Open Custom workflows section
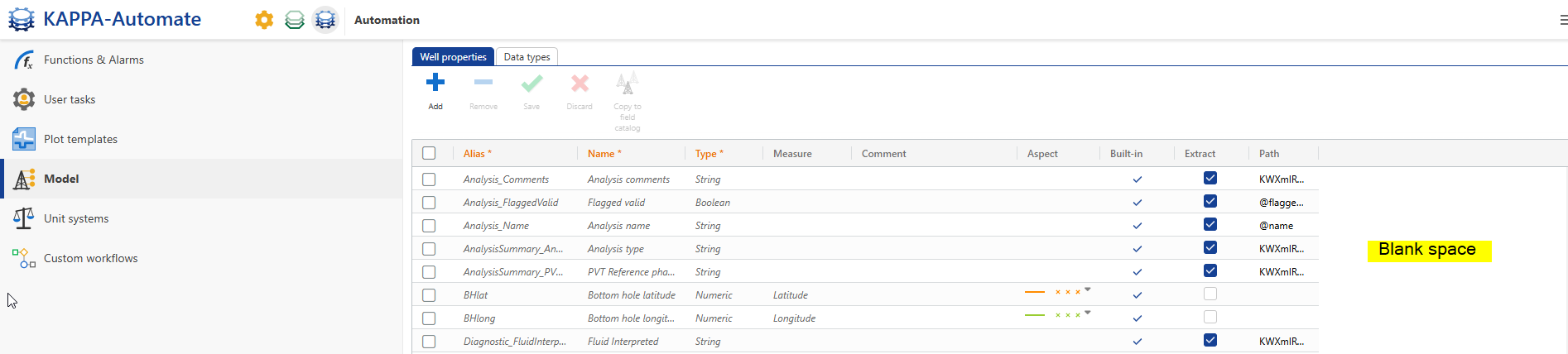The image size is (1568, 354). 201,258
